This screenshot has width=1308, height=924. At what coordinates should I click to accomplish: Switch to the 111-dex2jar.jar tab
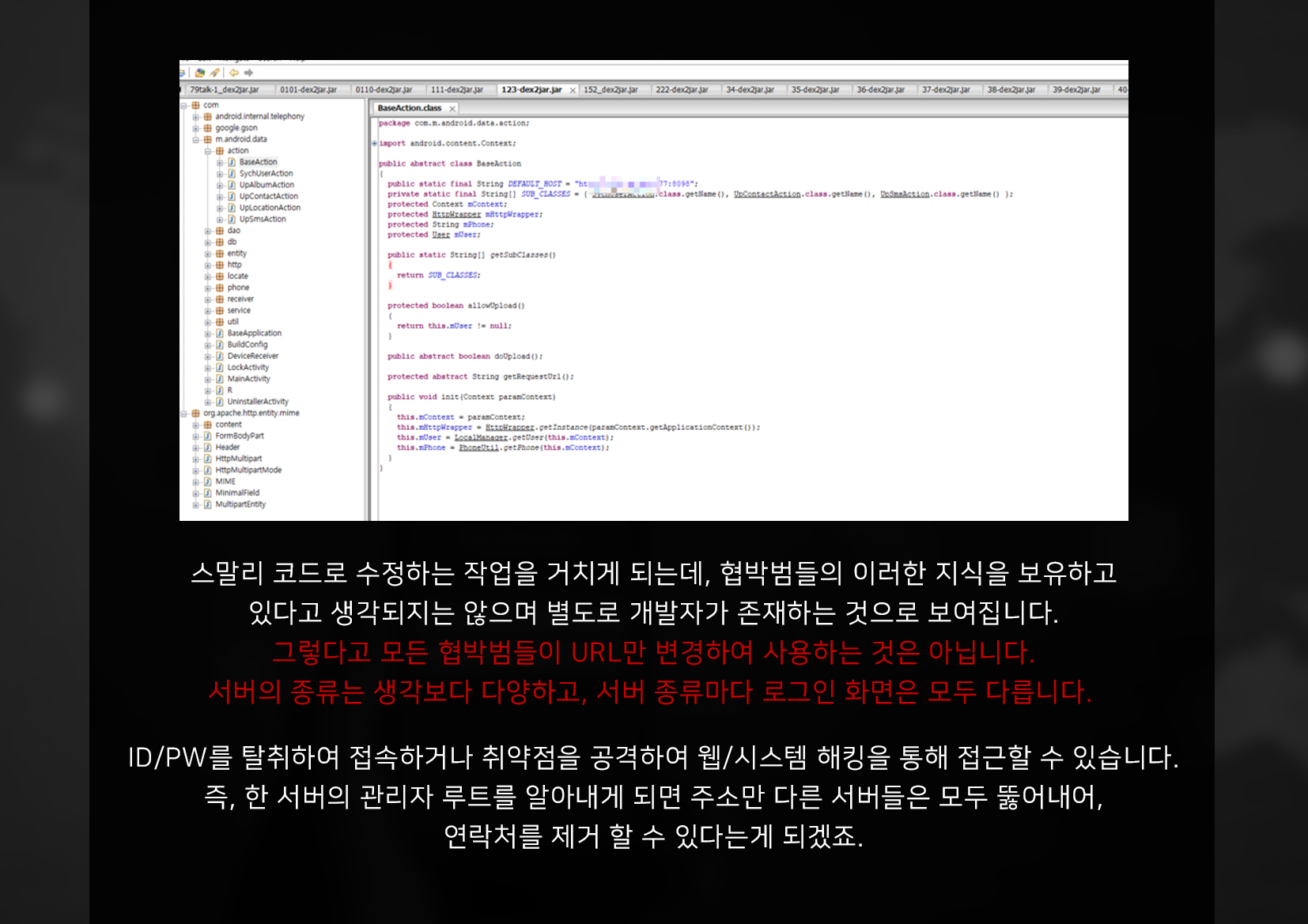[x=457, y=89]
